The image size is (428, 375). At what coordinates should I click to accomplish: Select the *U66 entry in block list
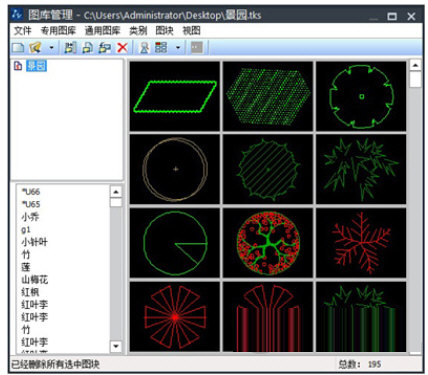coord(31,192)
